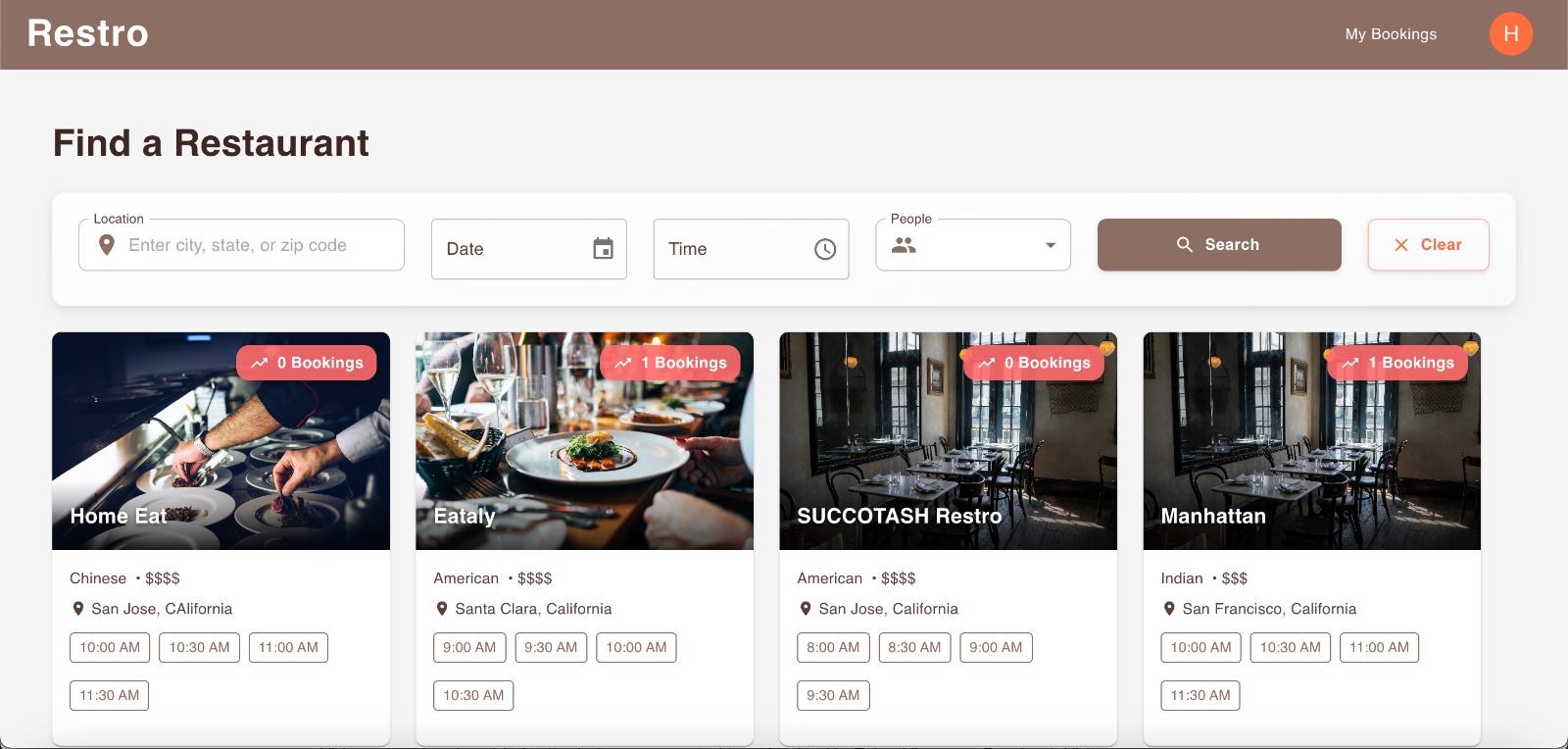This screenshot has height=749, width=1568.
Task: Click the location pin icon in search field
Action: (x=107, y=245)
